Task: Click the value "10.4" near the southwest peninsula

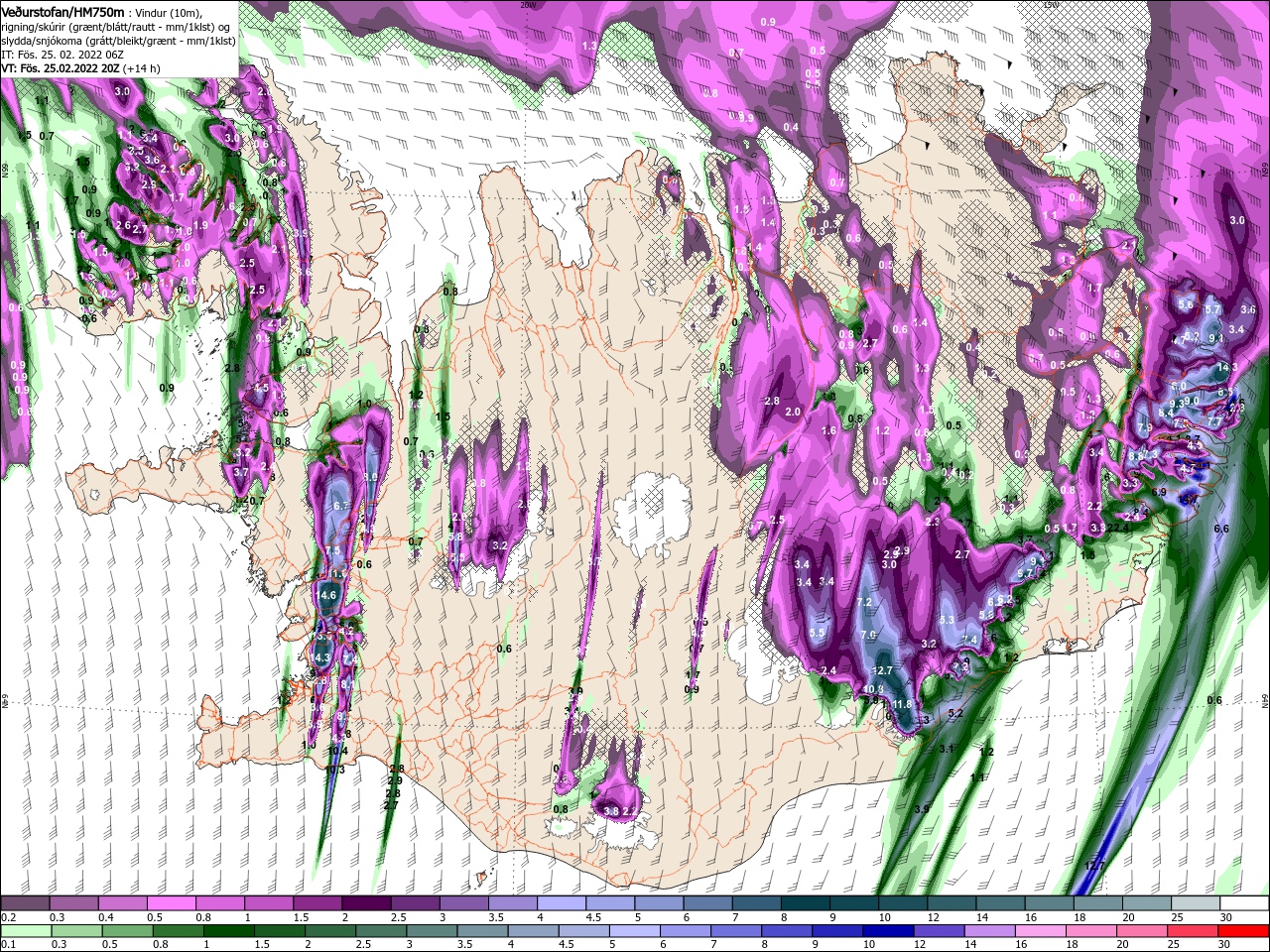Action: pyautogui.click(x=337, y=751)
